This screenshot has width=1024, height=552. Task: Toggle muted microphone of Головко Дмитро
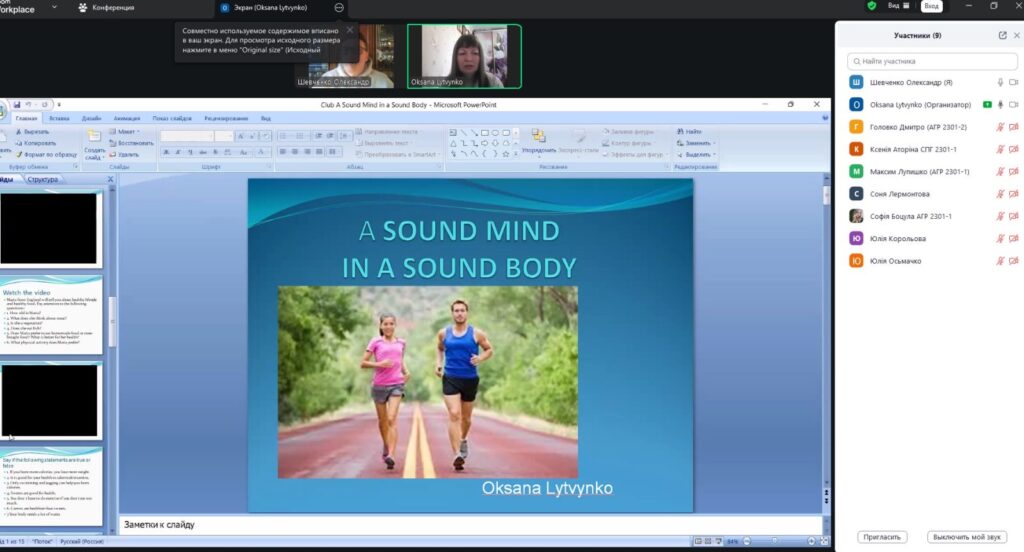pos(999,127)
